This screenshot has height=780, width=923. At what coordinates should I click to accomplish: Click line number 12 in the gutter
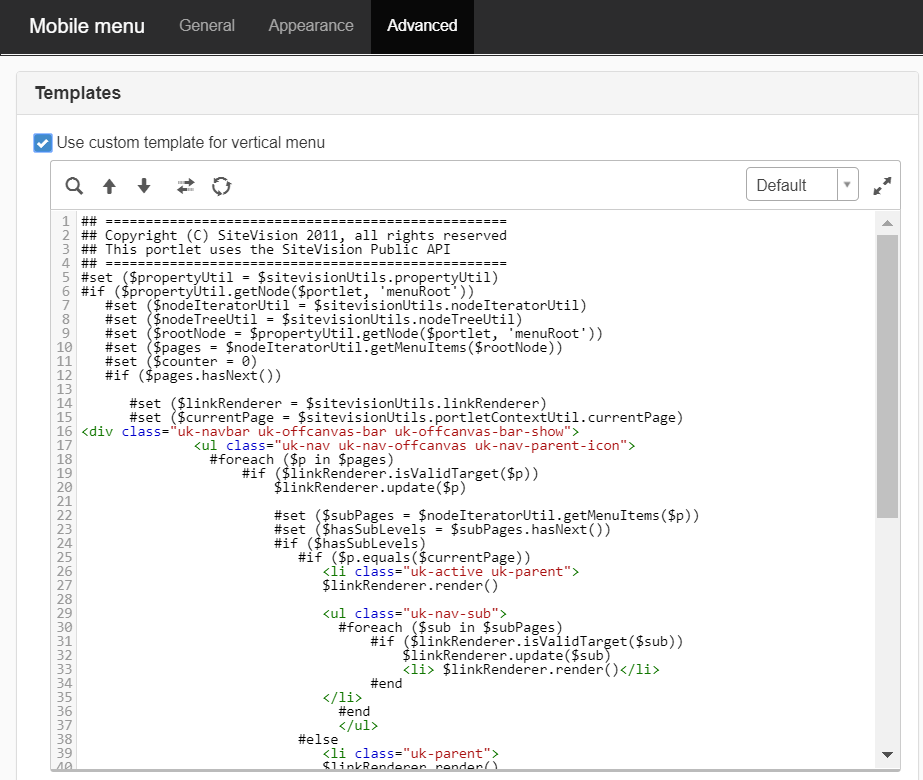click(65, 375)
